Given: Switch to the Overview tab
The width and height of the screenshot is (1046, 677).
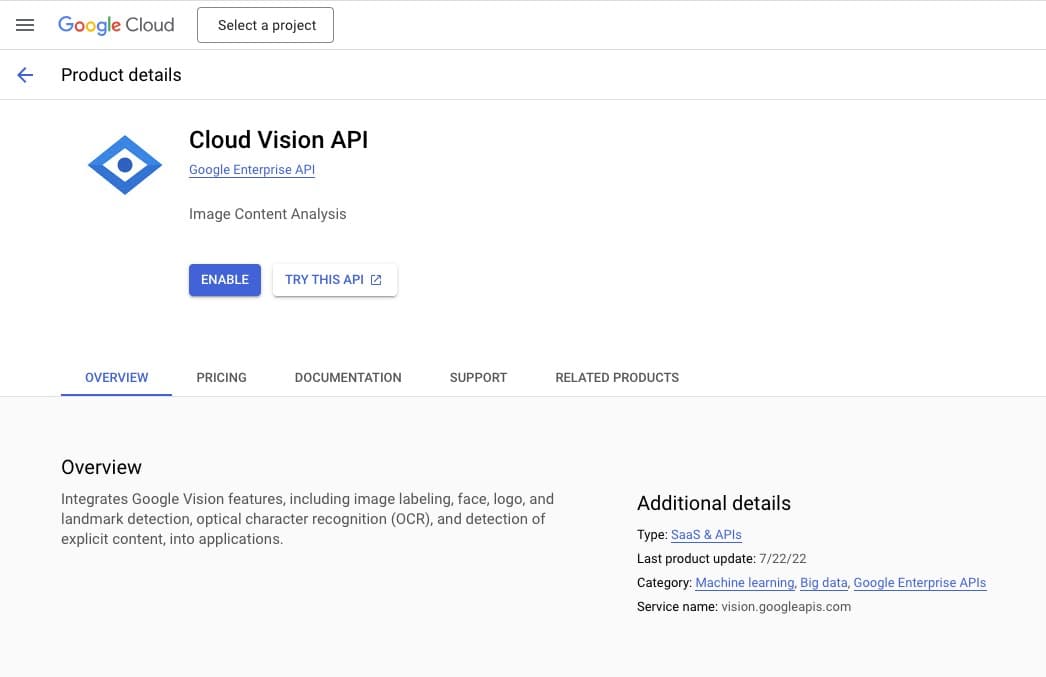Looking at the screenshot, I should click(x=116, y=378).
